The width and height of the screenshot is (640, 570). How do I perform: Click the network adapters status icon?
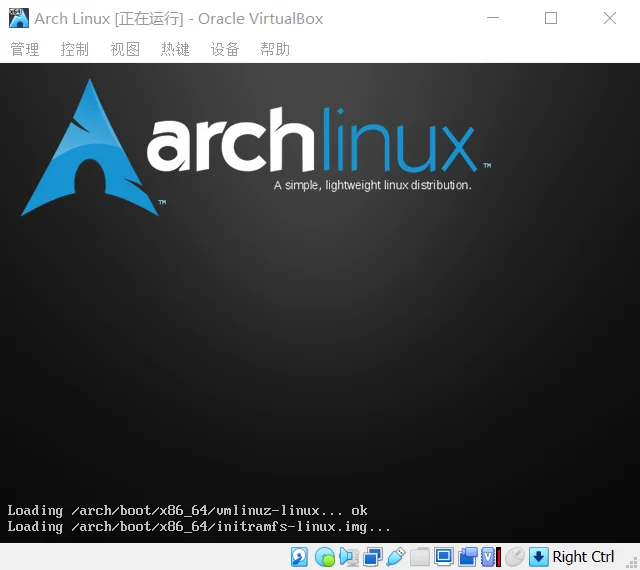coord(373,557)
